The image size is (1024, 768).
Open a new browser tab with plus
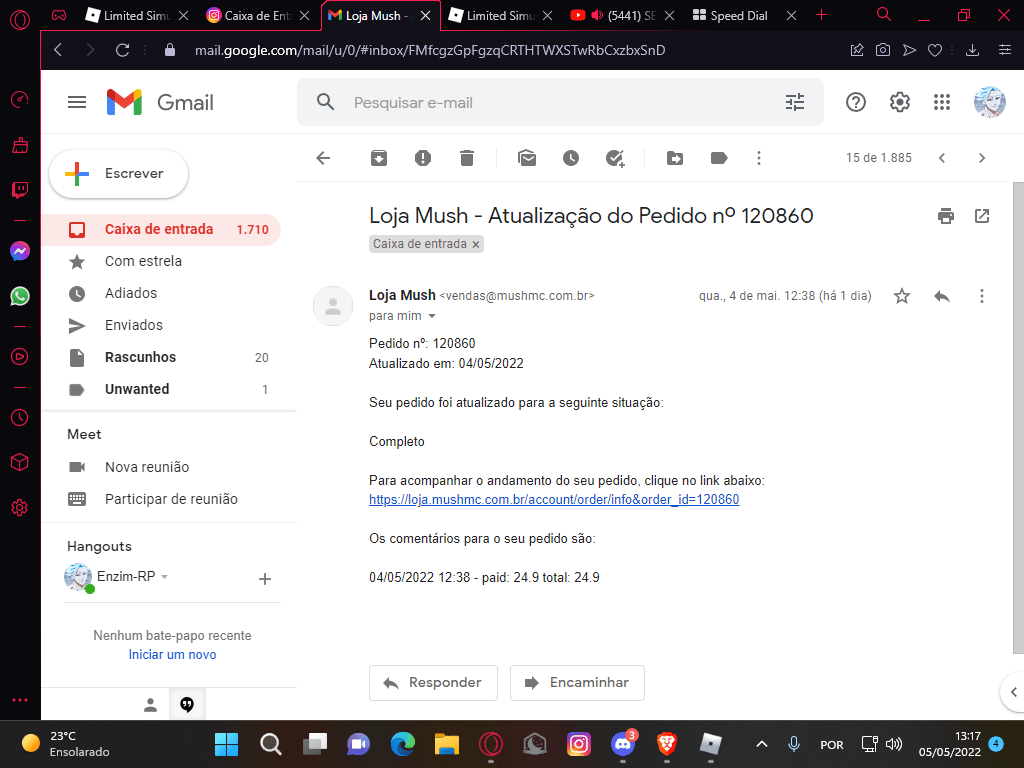click(x=822, y=15)
